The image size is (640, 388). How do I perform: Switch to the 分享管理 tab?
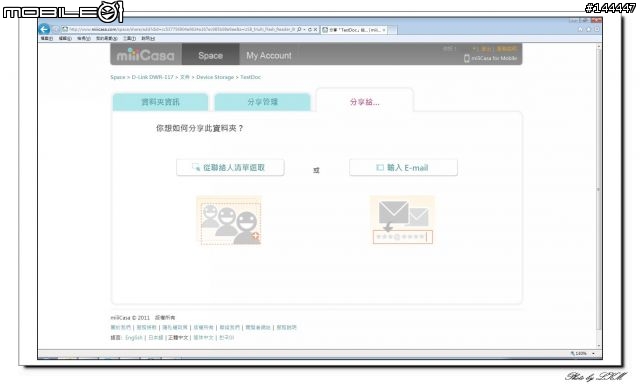coord(262,102)
